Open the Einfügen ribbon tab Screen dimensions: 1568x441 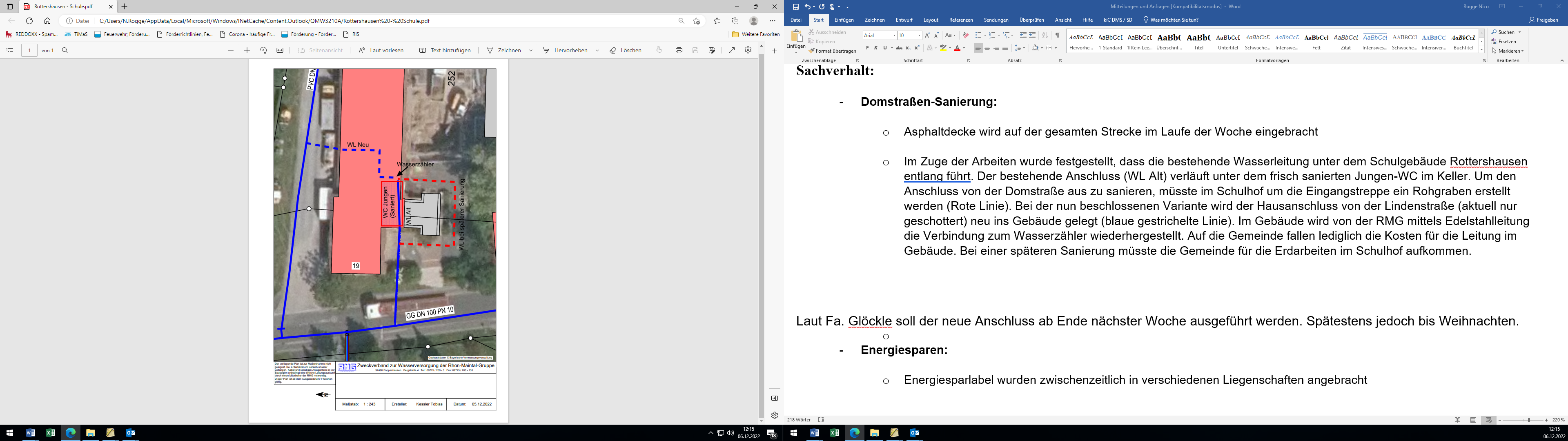click(844, 20)
